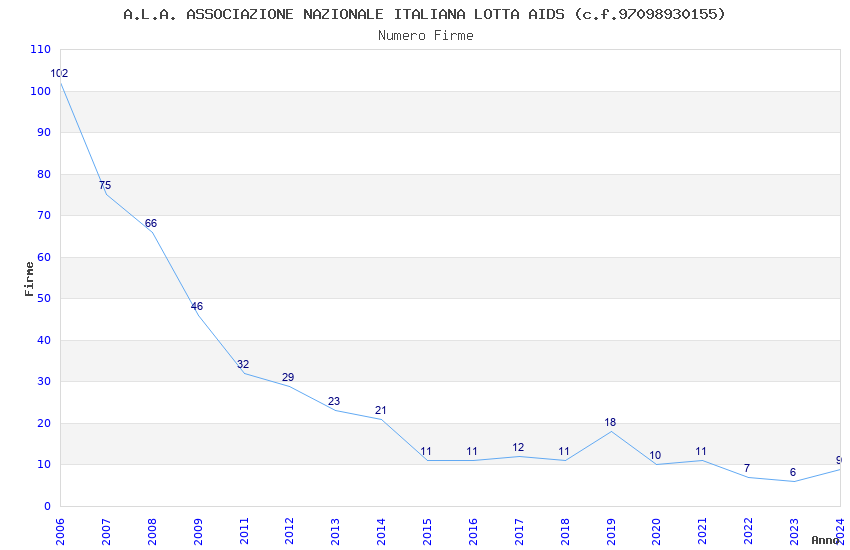Select data label 23 for 2013

(334, 402)
